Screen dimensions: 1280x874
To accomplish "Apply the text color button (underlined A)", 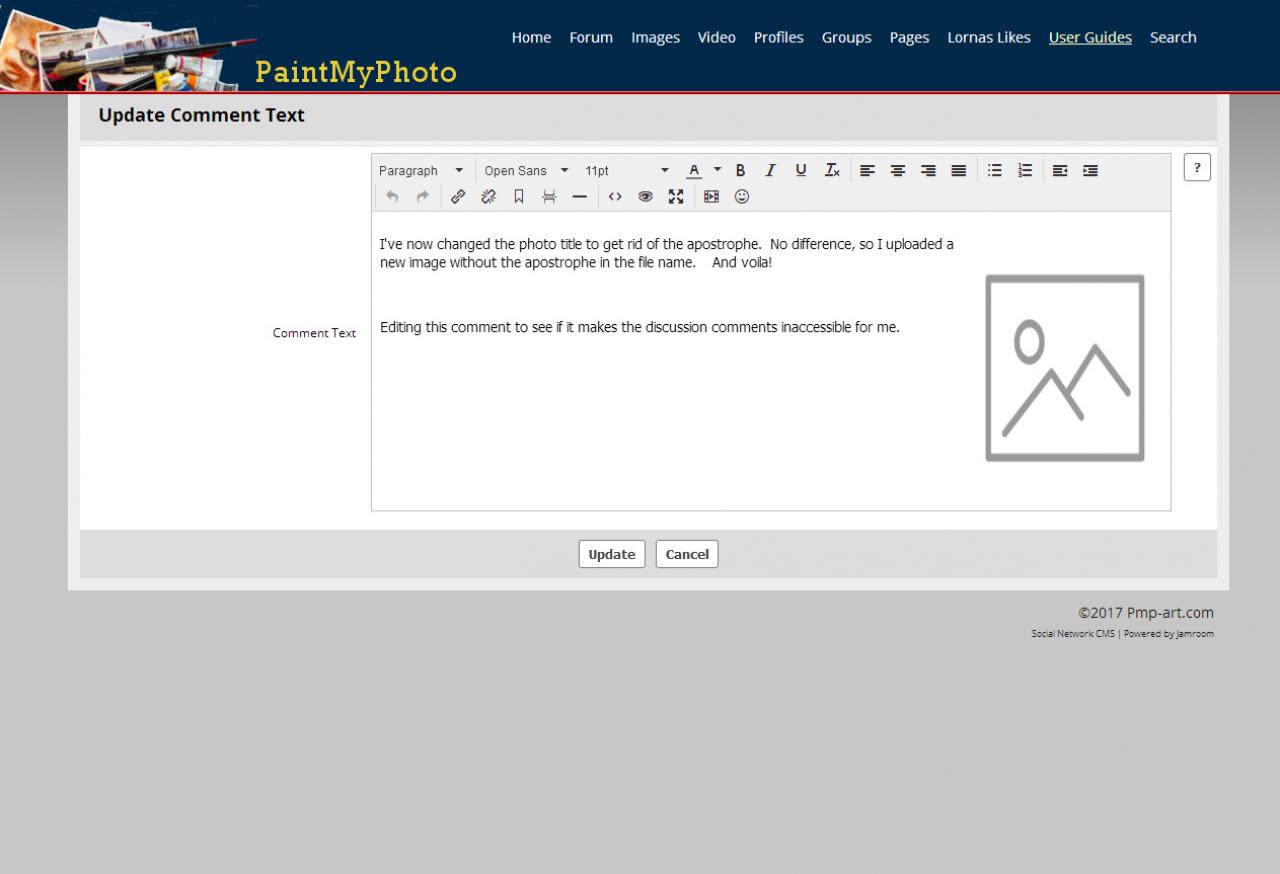I will pyautogui.click(x=694, y=171).
